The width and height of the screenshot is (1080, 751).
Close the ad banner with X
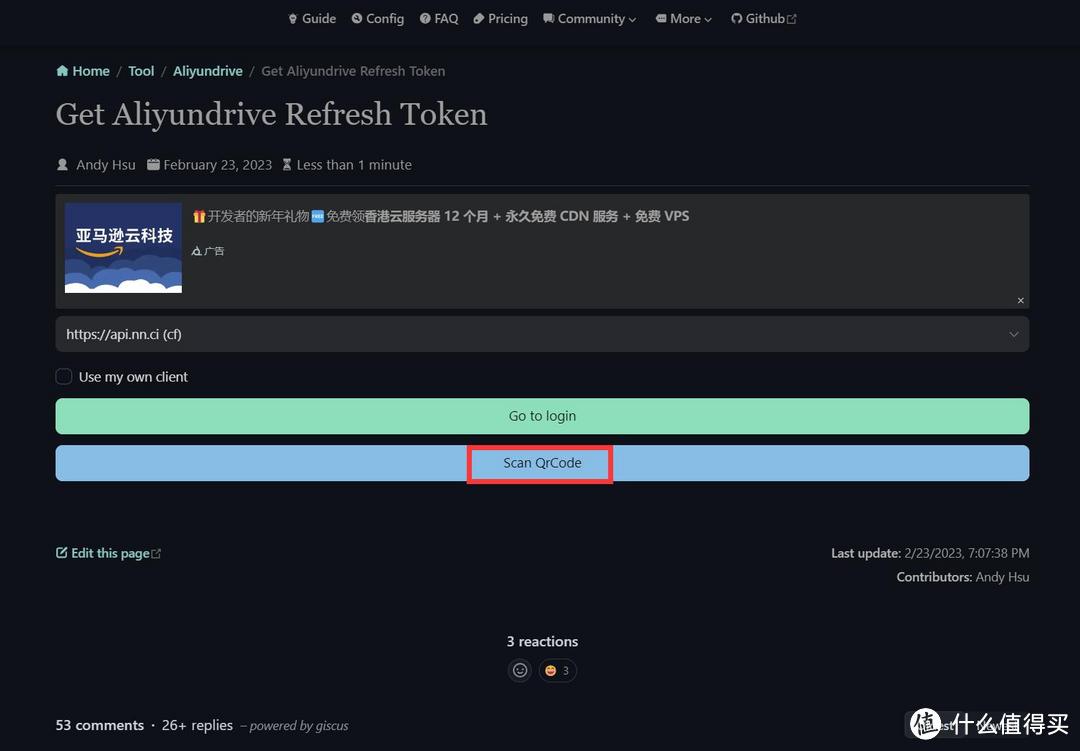pyautogui.click(x=1020, y=300)
